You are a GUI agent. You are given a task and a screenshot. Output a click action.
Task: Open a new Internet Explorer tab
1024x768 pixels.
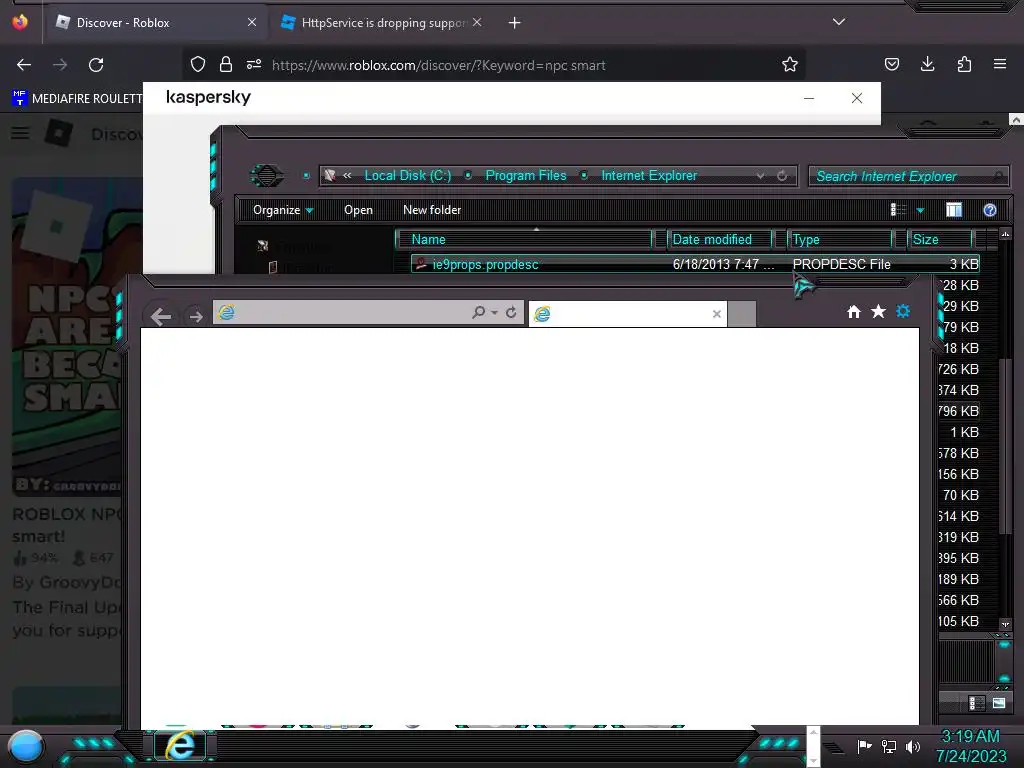tap(742, 314)
